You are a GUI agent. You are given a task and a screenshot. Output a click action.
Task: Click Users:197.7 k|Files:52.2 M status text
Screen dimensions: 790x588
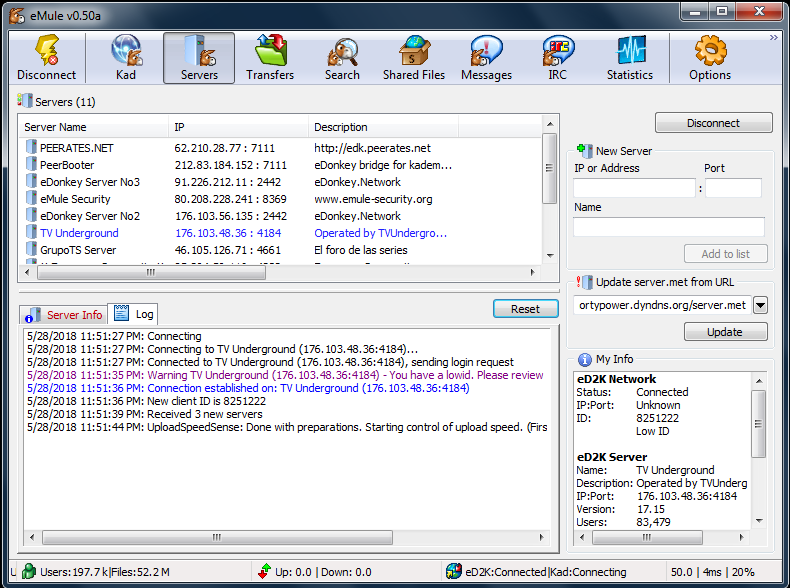coord(105,572)
